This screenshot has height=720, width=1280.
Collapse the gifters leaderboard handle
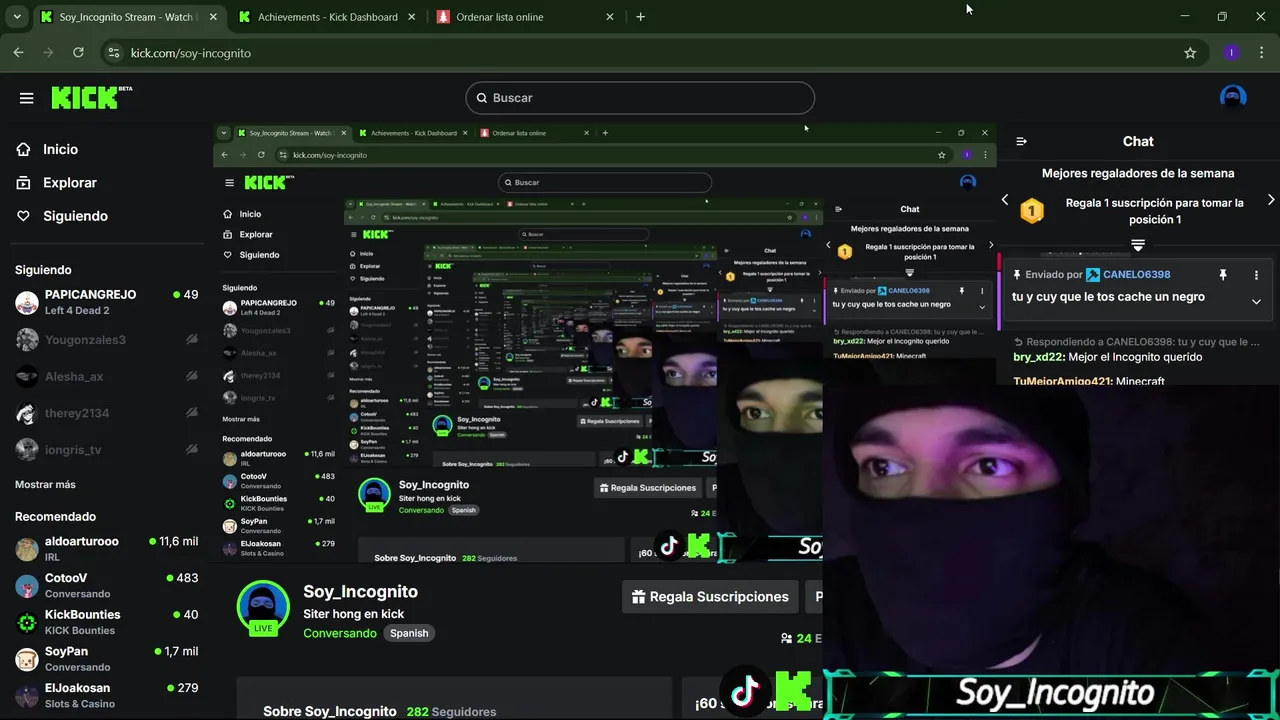pos(1138,245)
